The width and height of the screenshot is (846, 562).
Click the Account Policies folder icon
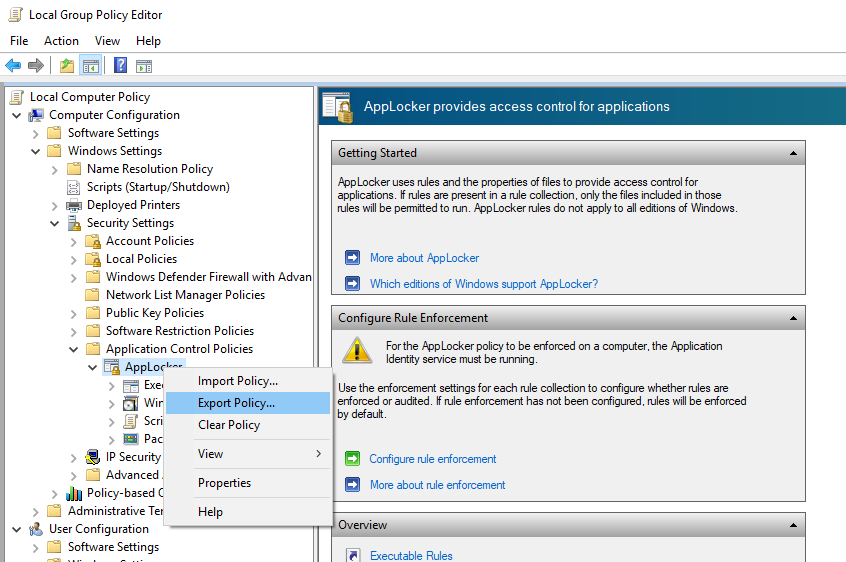(93, 241)
